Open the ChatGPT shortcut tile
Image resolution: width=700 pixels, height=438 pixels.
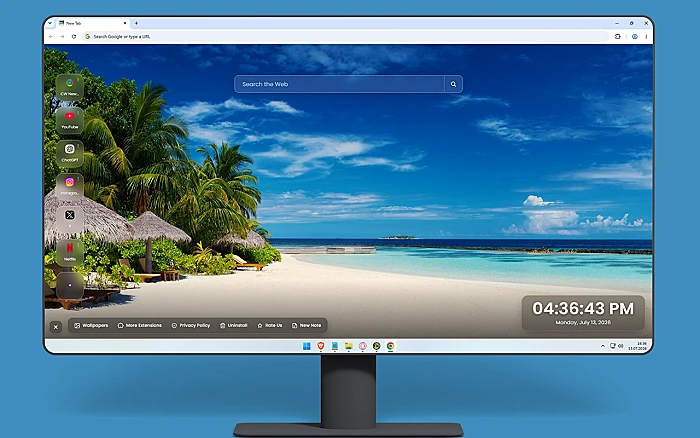click(70, 154)
